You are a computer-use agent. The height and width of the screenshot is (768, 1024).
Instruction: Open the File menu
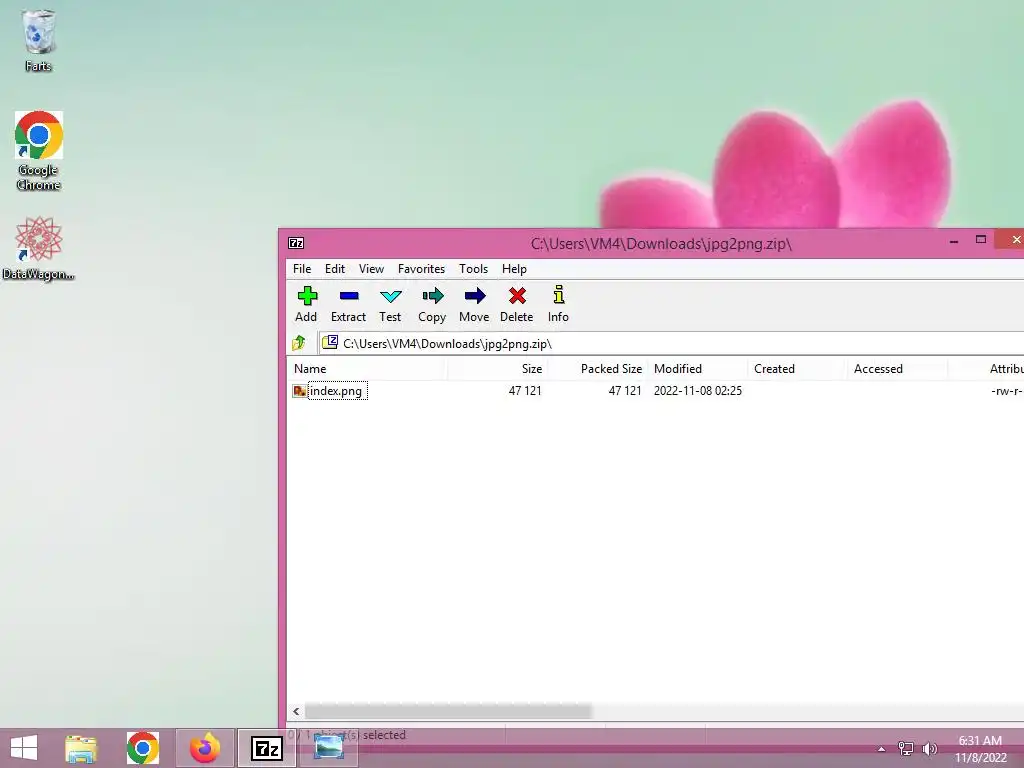pyautogui.click(x=302, y=268)
